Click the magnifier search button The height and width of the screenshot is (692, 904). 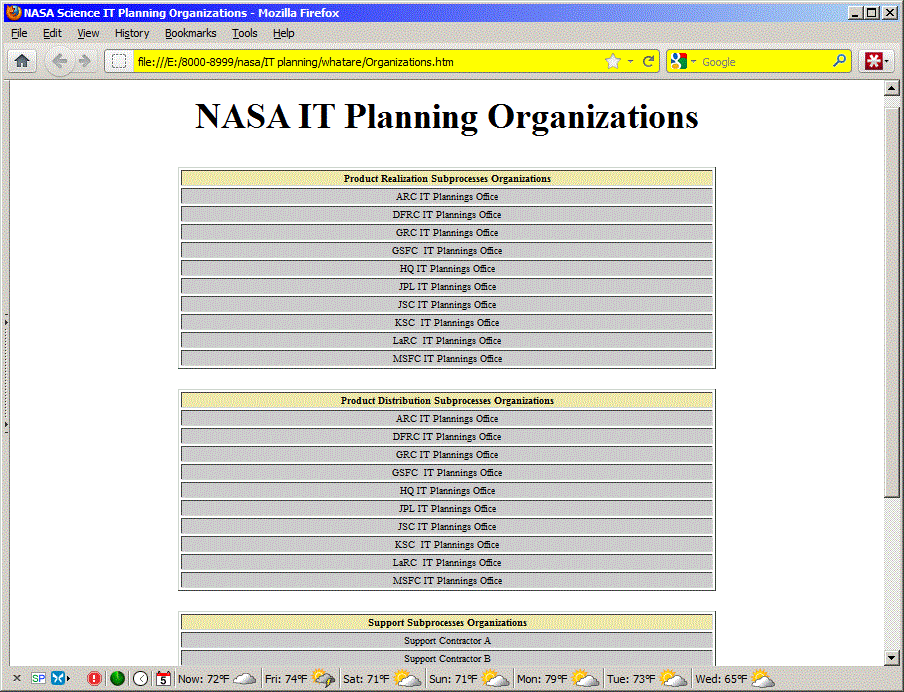pyautogui.click(x=839, y=61)
